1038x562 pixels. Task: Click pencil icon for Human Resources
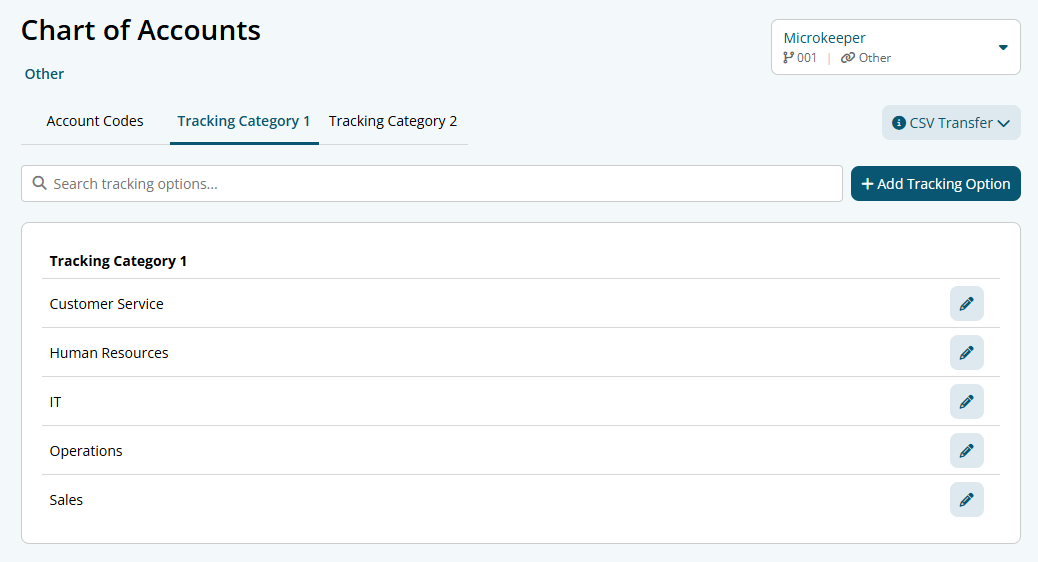[x=966, y=352]
